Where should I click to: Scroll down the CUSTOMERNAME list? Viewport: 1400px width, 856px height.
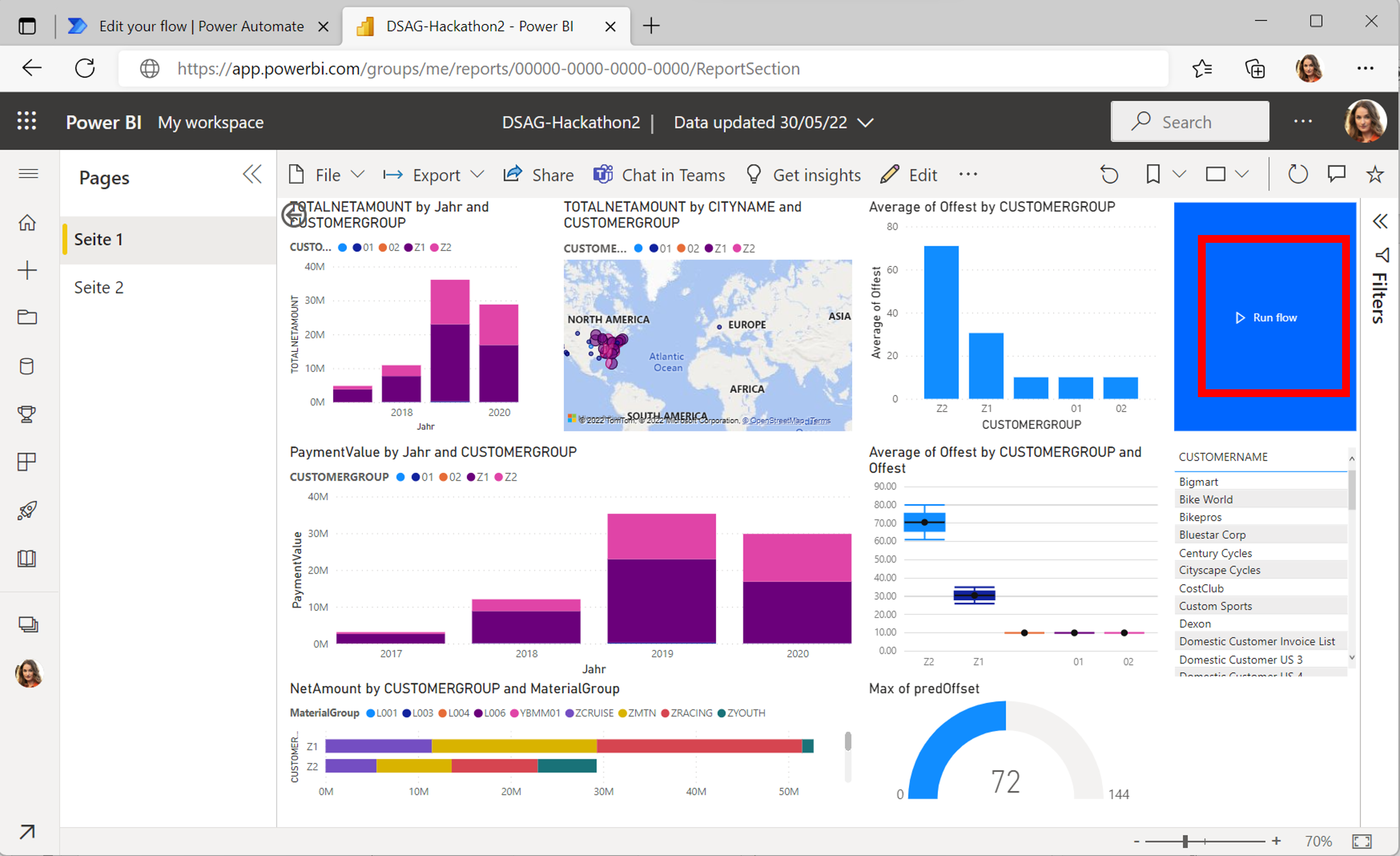pos(1352,660)
